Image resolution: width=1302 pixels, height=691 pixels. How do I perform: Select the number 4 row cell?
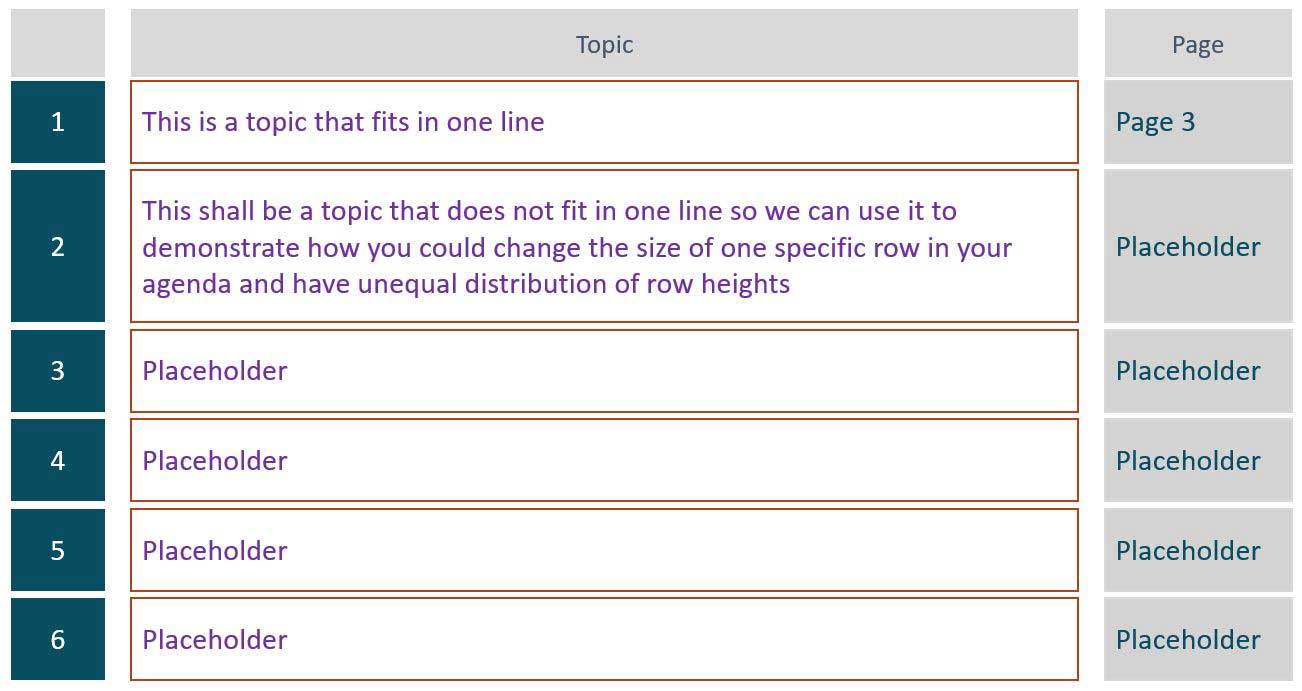pyautogui.click(x=58, y=460)
